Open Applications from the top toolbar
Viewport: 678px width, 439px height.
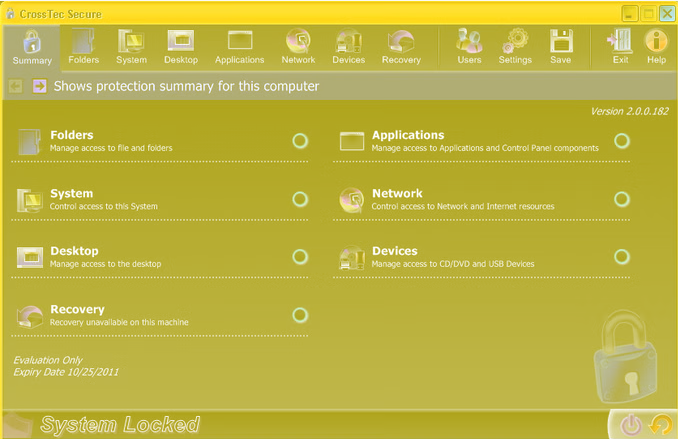point(240,47)
